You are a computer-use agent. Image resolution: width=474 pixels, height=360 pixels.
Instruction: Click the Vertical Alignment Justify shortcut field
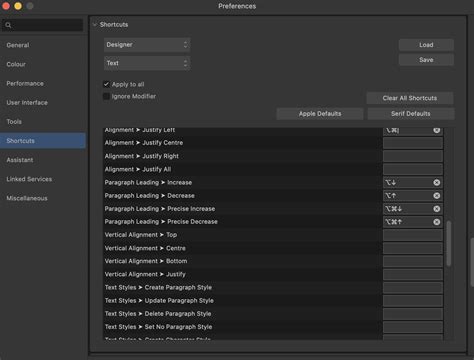(413, 274)
